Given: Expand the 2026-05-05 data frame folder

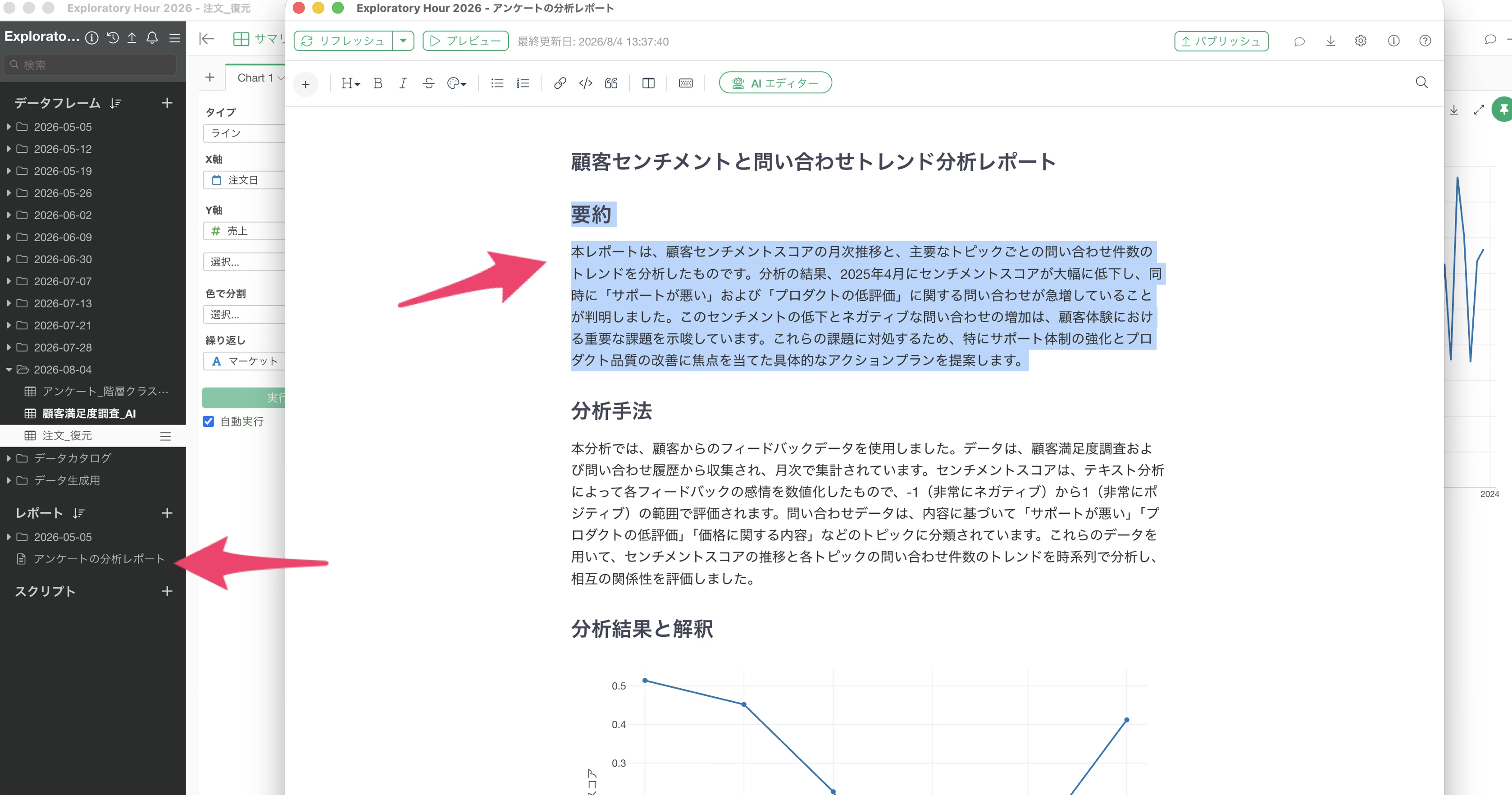Looking at the screenshot, I should tap(9, 127).
